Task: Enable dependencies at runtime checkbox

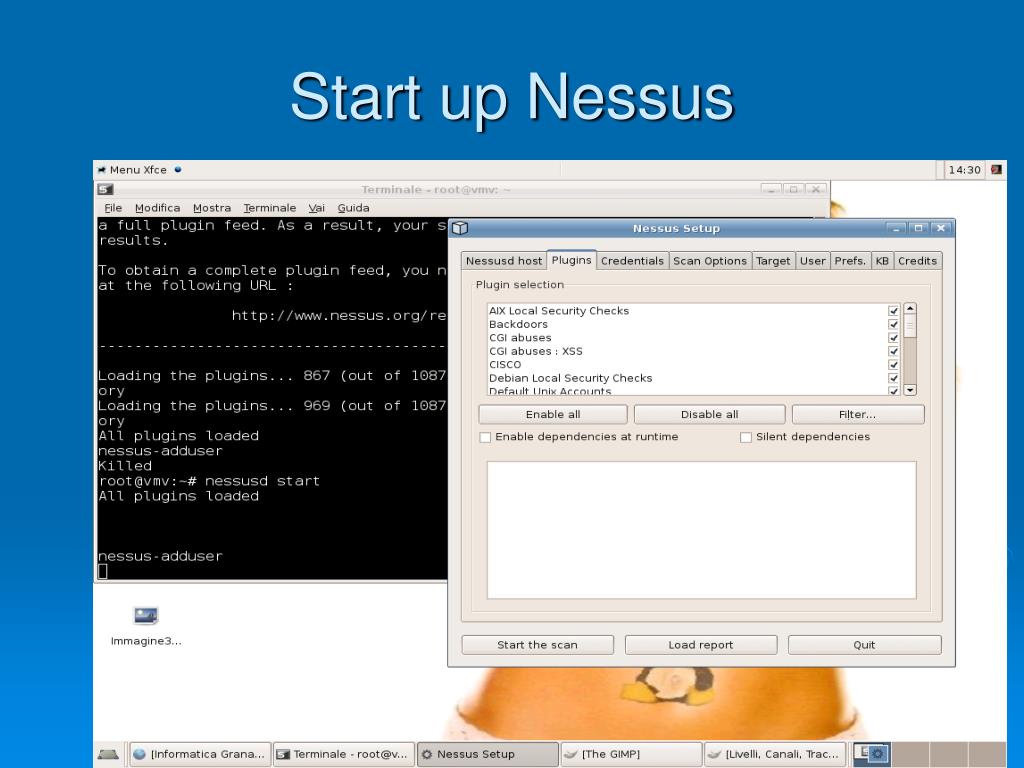Action: [485, 438]
